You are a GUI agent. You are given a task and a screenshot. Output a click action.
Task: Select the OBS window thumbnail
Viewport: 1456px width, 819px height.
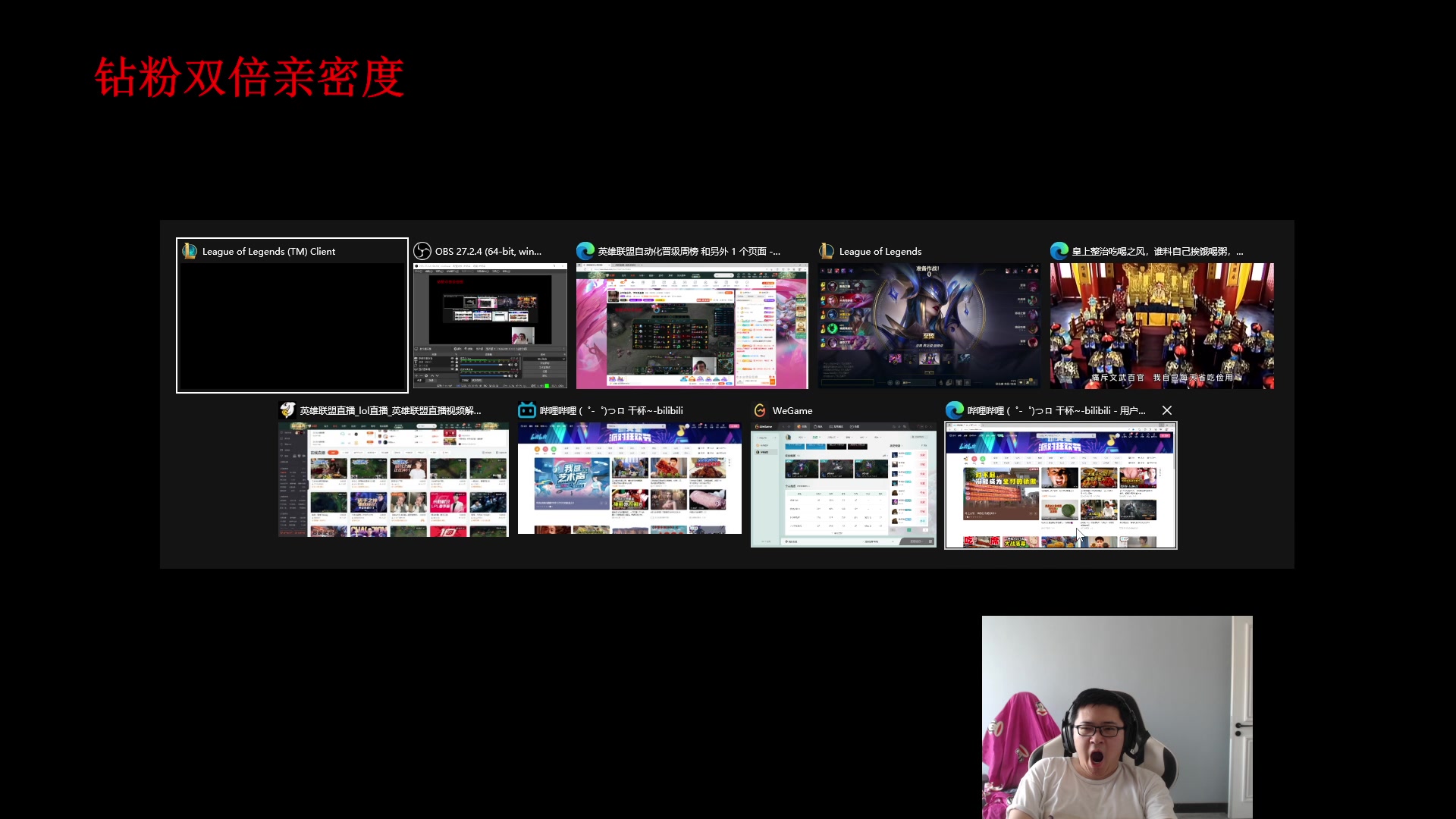coord(490,326)
